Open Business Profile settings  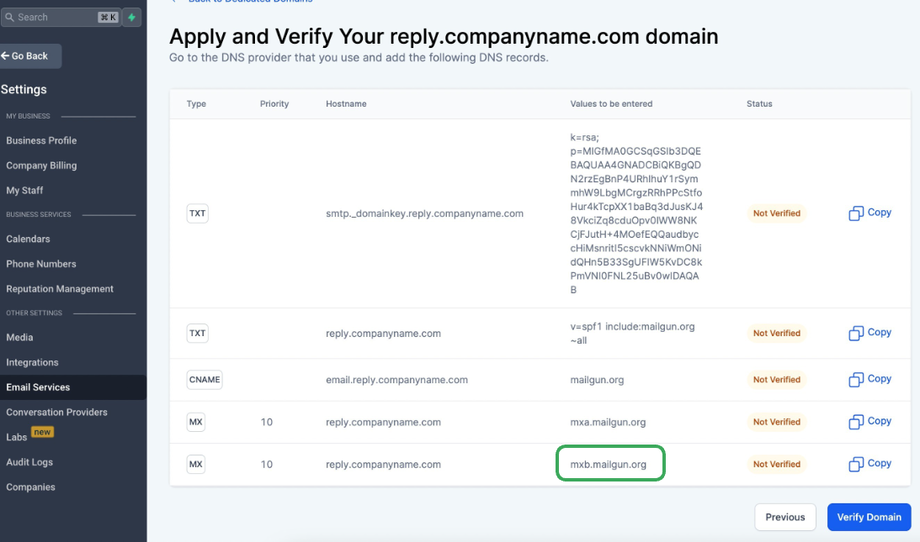tap(41, 141)
